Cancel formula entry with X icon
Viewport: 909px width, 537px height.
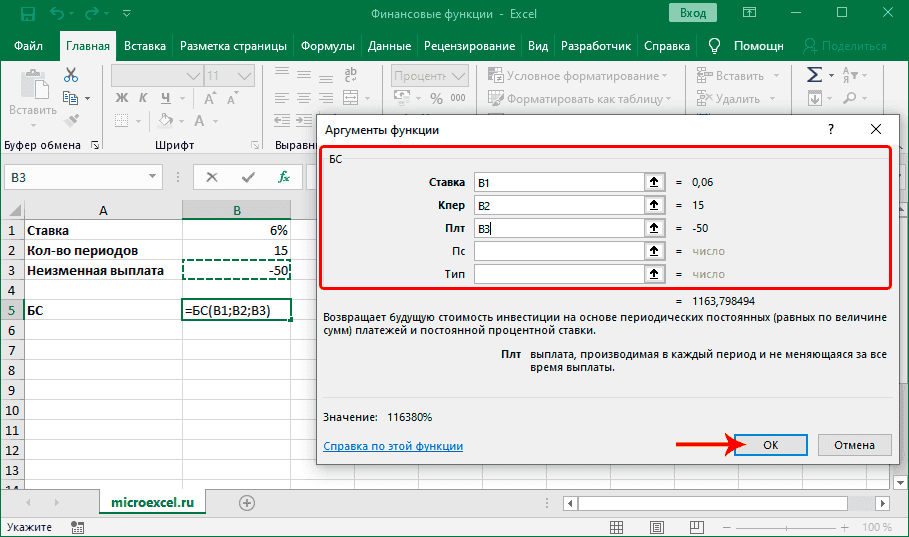(x=212, y=177)
